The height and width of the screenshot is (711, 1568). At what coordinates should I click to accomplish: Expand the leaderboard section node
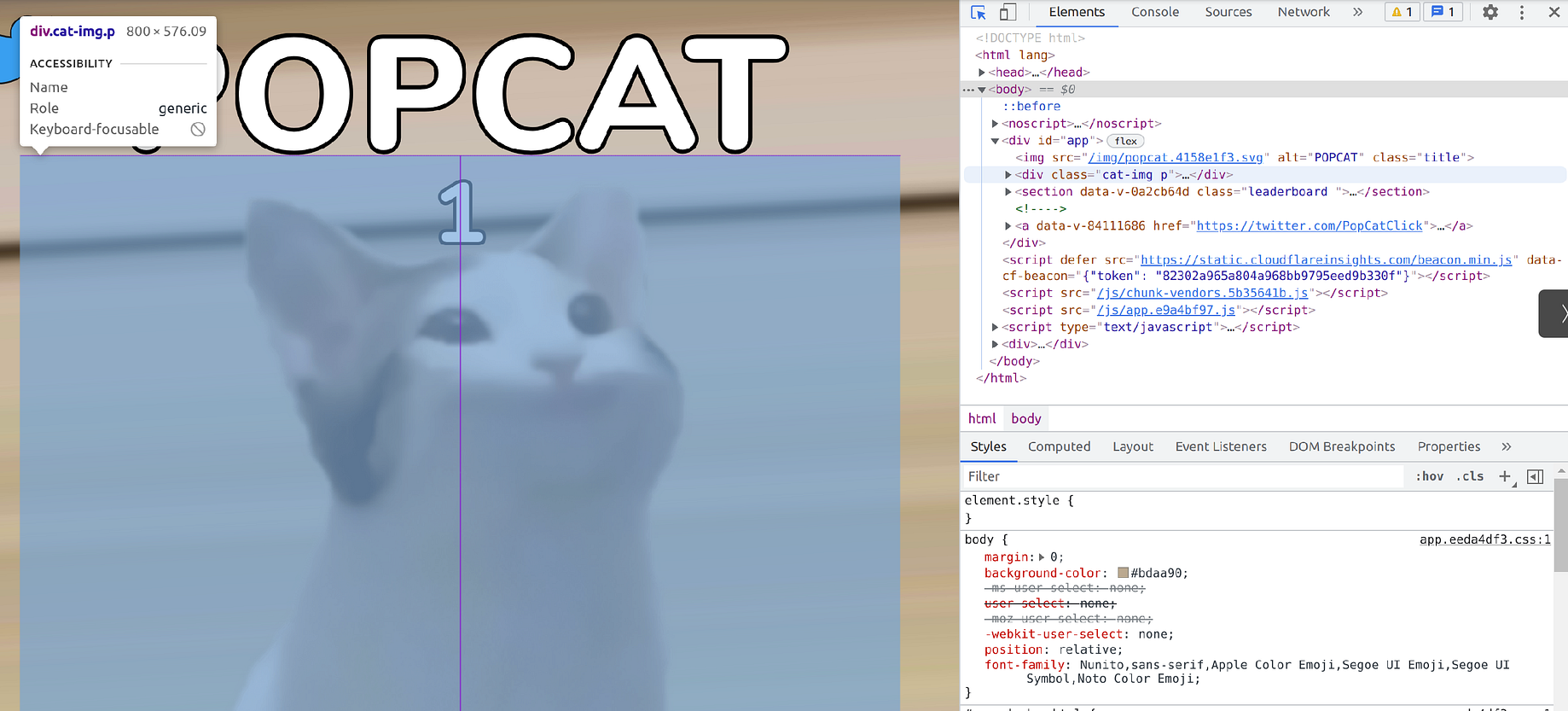(1008, 191)
